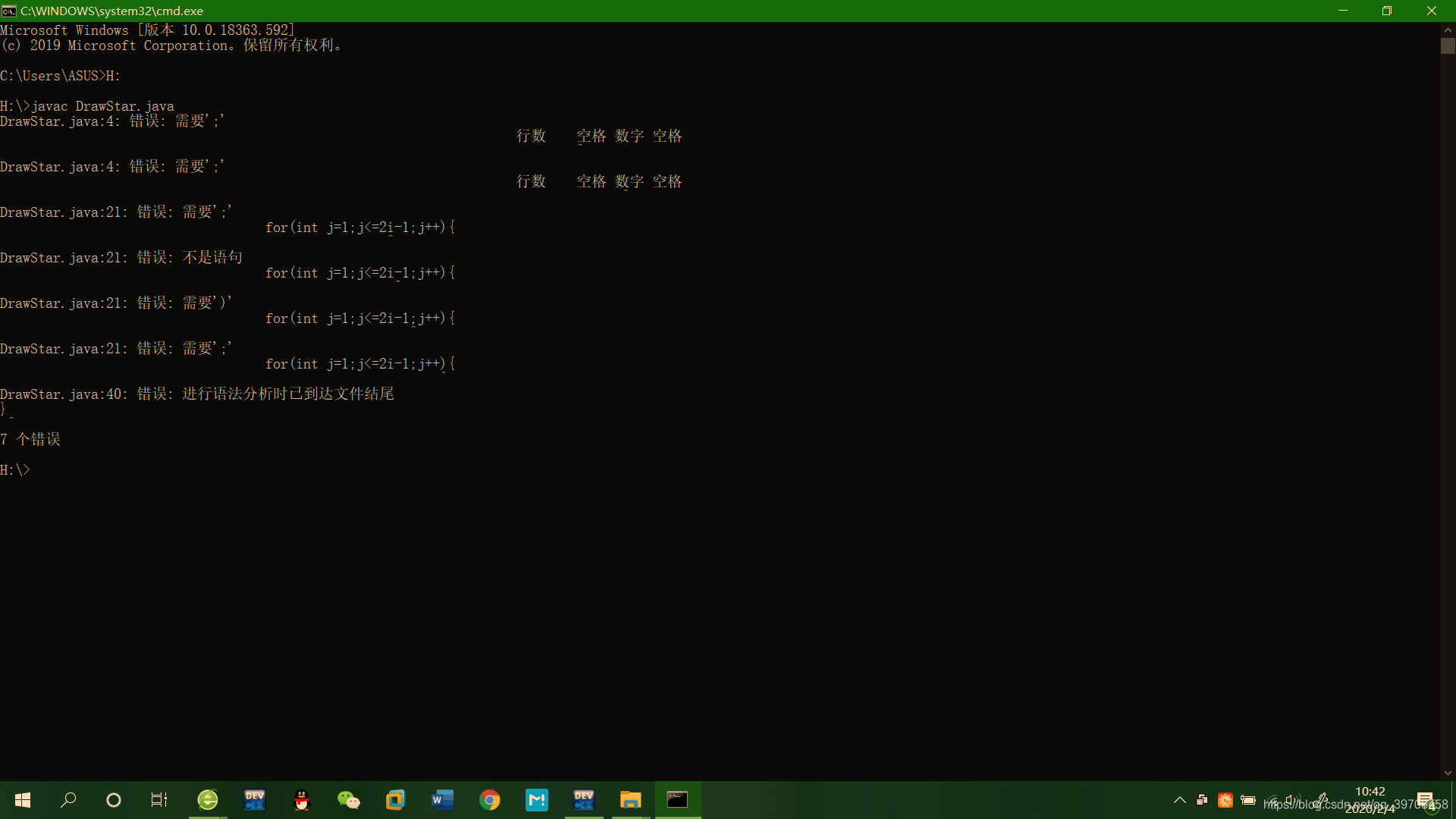
Task: Switch to Microsoft Word
Action: pyautogui.click(x=443, y=800)
